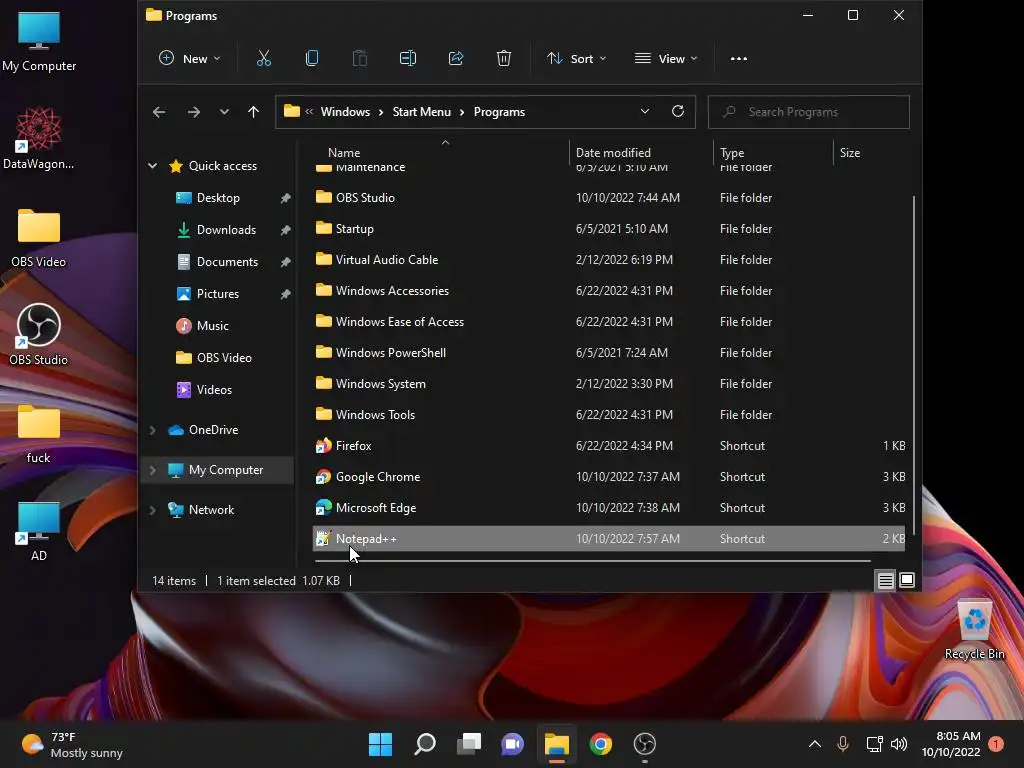Viewport: 1024px width, 768px height.
Task: Open taskbar Search magnifier
Action: tap(424, 744)
